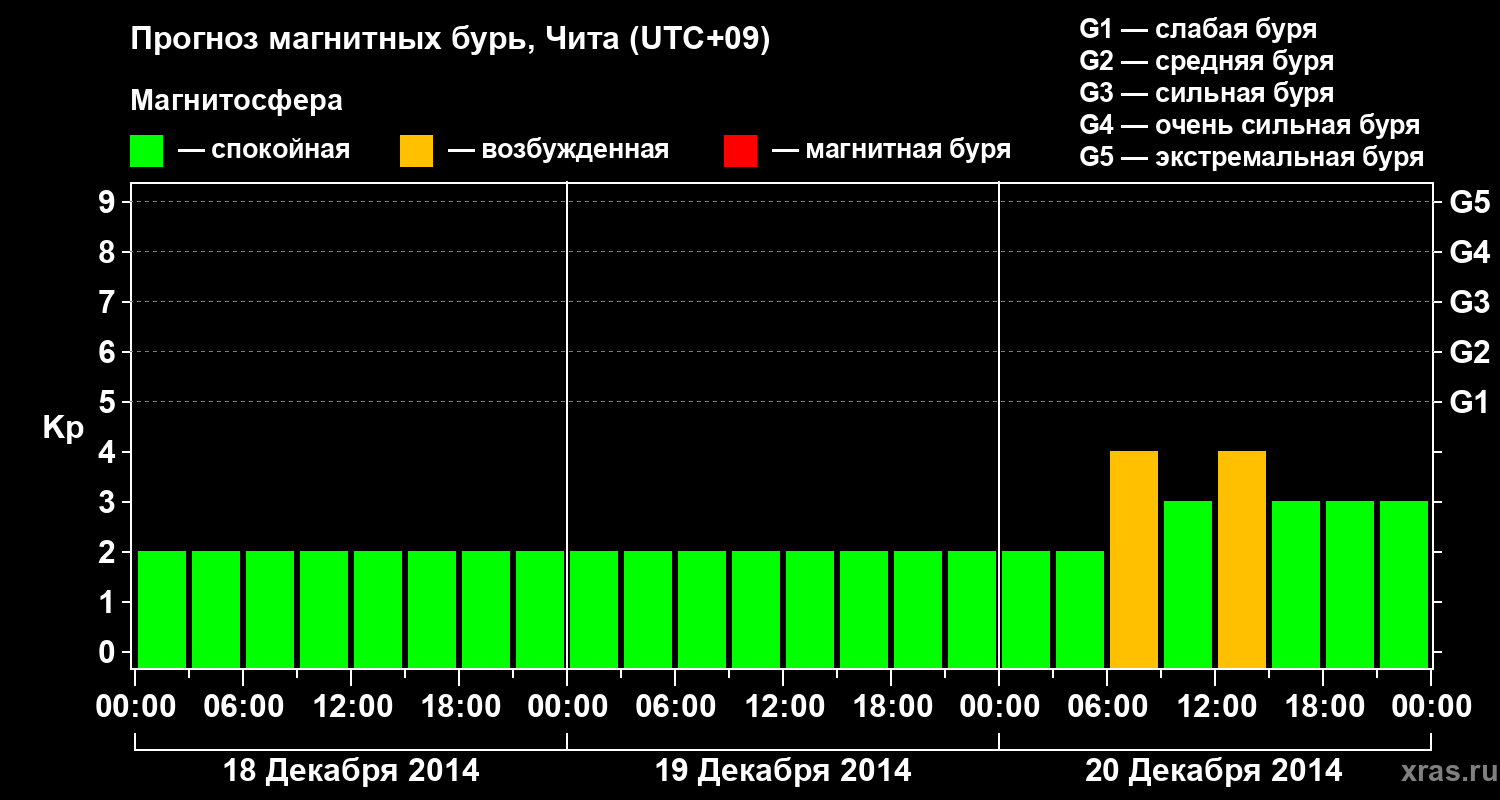Click the 'G5' label on the right axis
Image resolution: width=1500 pixels, height=800 pixels.
pyautogui.click(x=1469, y=202)
